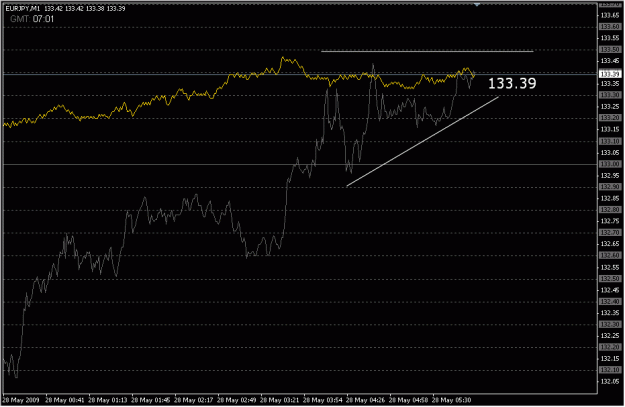Image resolution: width=625 pixels, height=407 pixels.
Task: Select the ascending white trend line
Action: click(423, 141)
